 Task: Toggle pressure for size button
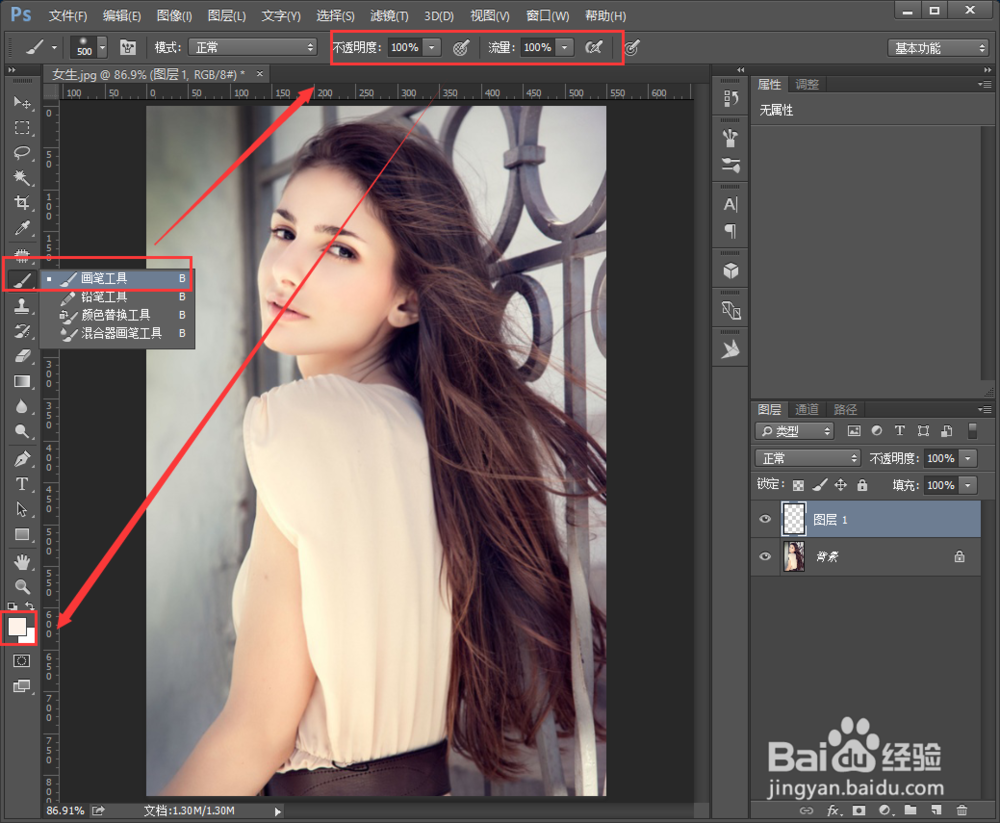click(x=631, y=47)
